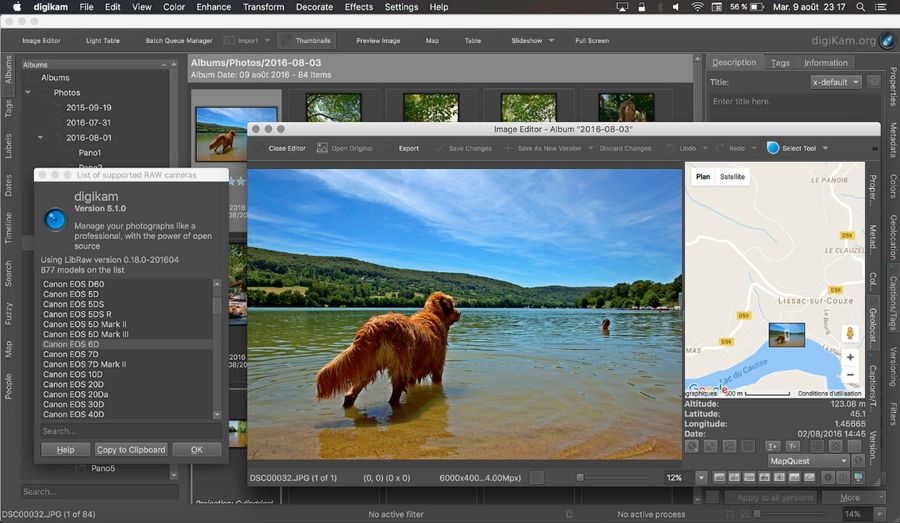
Task: Open the x-default title language dropdown
Action: [836, 82]
